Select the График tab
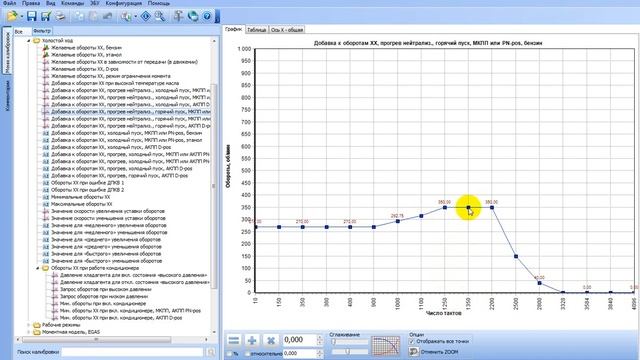The image size is (640, 360). pos(233,29)
